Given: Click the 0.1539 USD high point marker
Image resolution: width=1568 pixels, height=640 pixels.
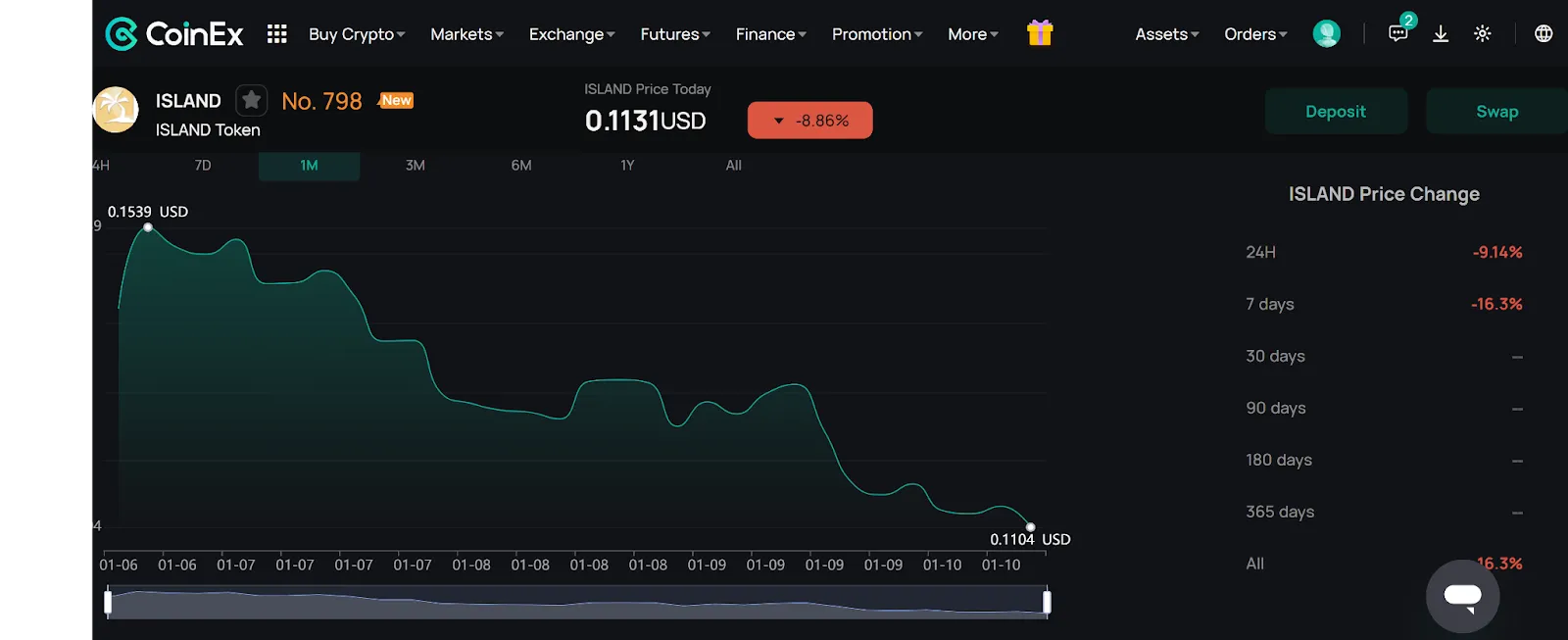Looking at the screenshot, I should pyautogui.click(x=148, y=227).
